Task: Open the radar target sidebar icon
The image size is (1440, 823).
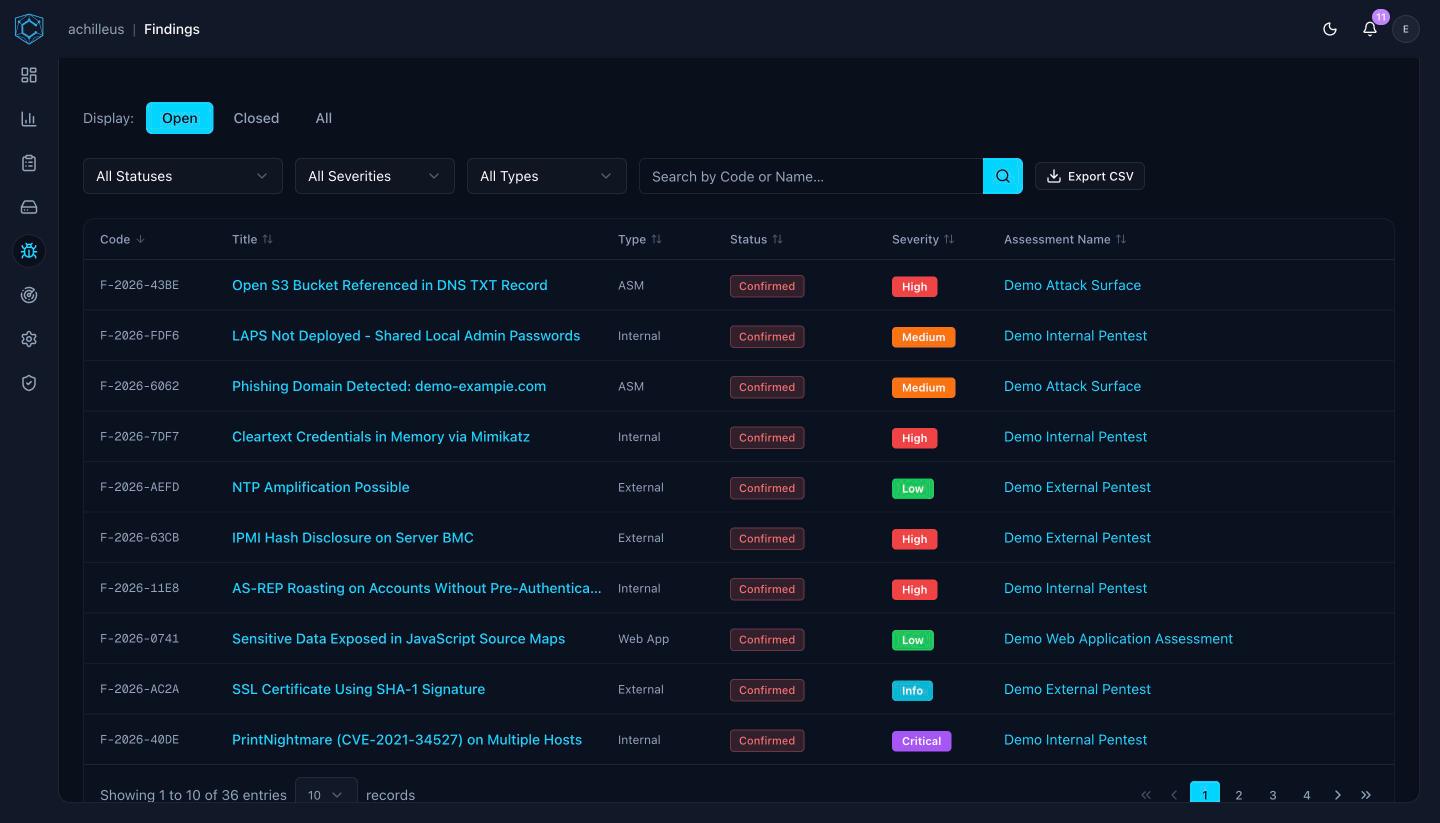Action: click(x=29, y=295)
